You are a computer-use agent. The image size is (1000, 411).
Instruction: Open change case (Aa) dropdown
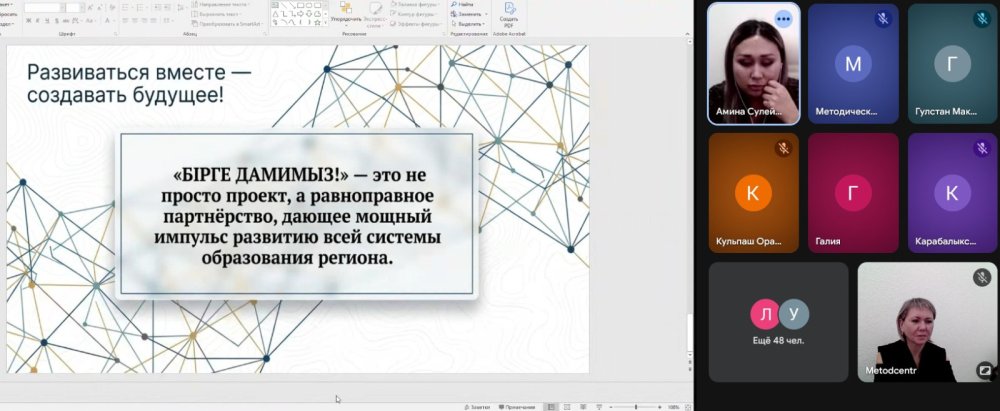click(x=90, y=20)
